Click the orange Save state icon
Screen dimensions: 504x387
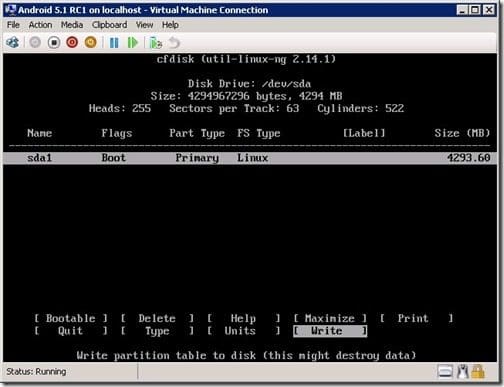(90, 42)
